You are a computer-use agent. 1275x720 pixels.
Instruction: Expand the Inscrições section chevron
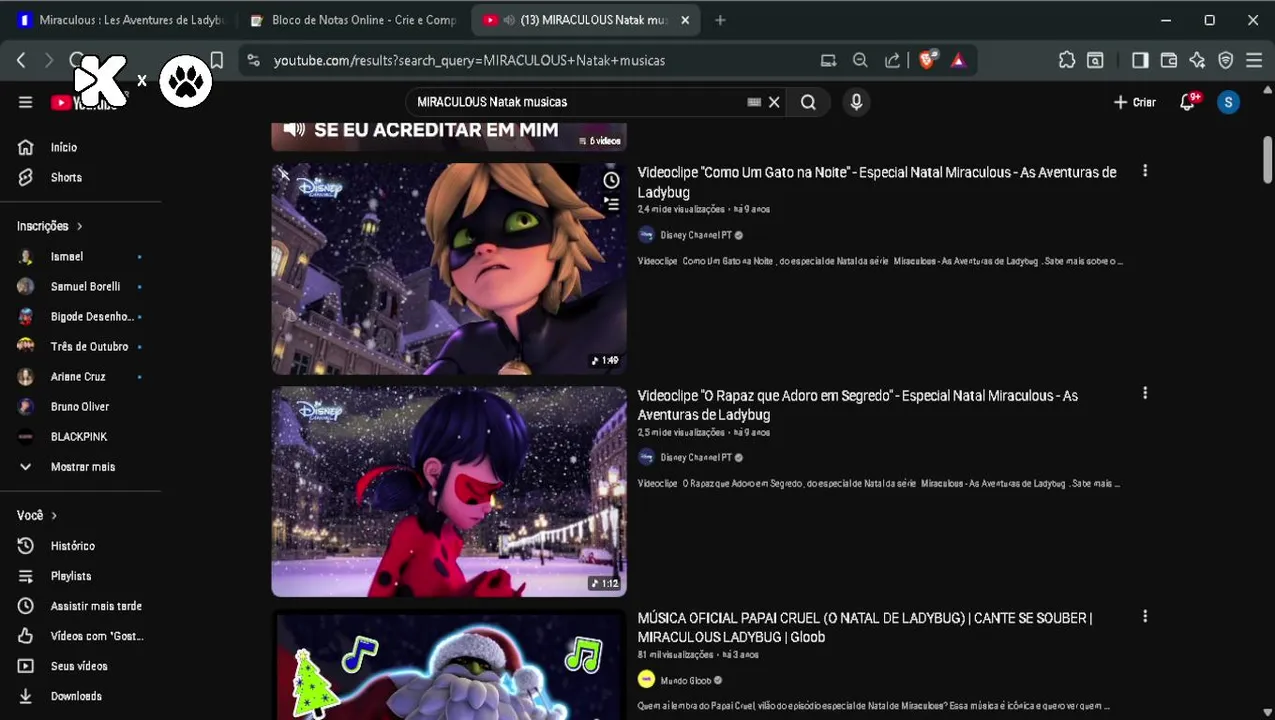point(79,226)
